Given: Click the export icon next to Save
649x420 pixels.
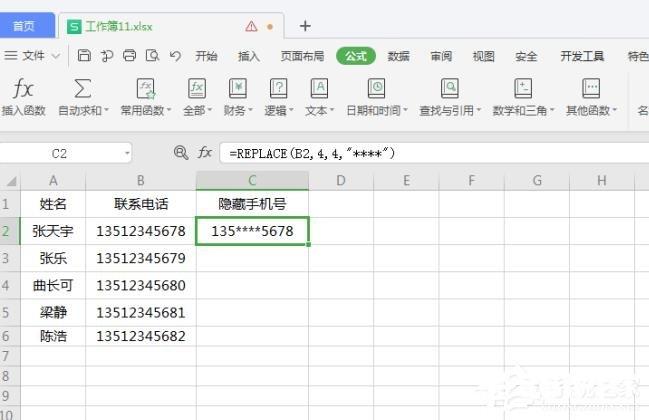Looking at the screenshot, I should click(107, 55).
